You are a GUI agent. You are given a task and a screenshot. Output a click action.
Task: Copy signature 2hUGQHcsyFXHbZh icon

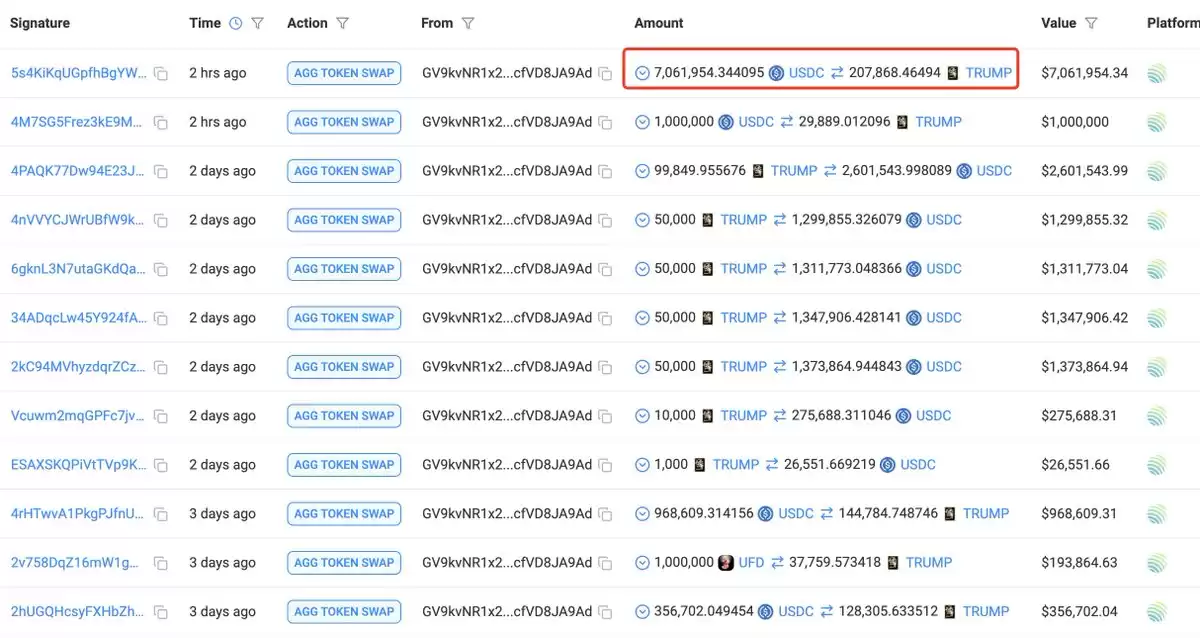(160, 612)
